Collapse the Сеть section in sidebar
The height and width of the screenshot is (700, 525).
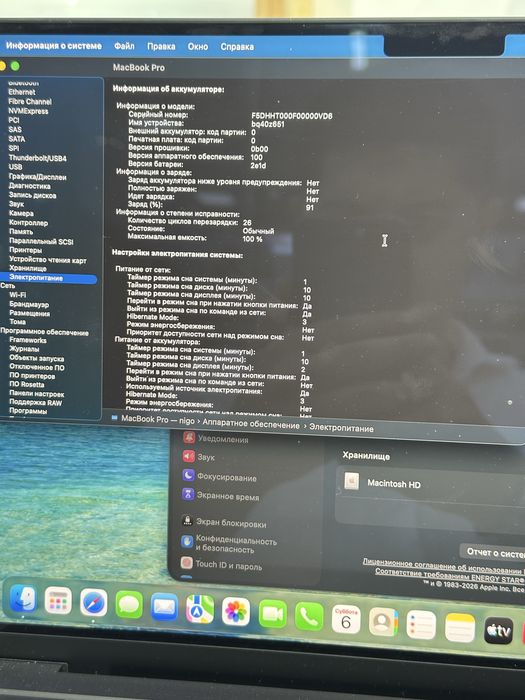(7, 286)
